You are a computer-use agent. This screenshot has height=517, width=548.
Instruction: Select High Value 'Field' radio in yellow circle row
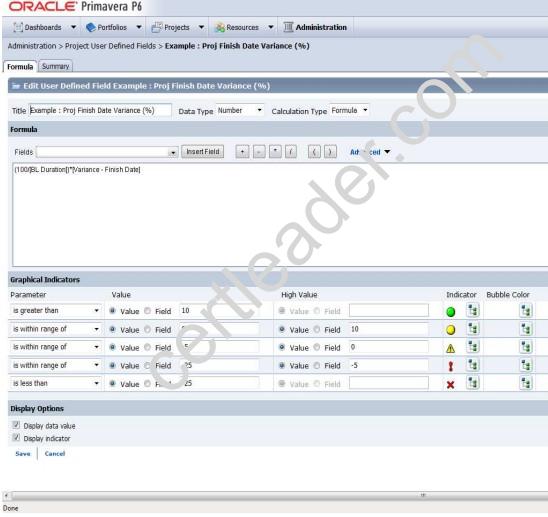coord(317,329)
